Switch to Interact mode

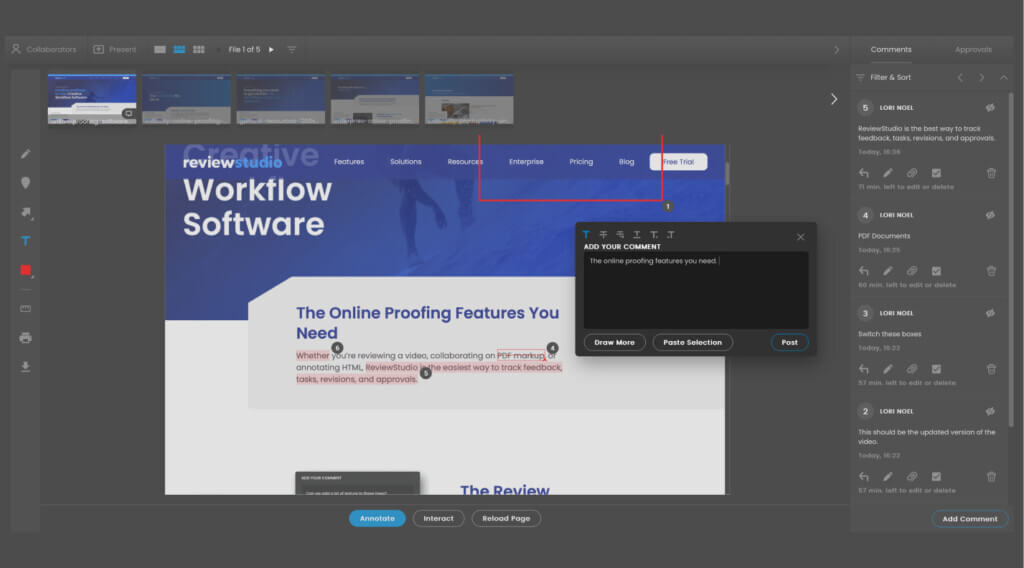(438, 518)
